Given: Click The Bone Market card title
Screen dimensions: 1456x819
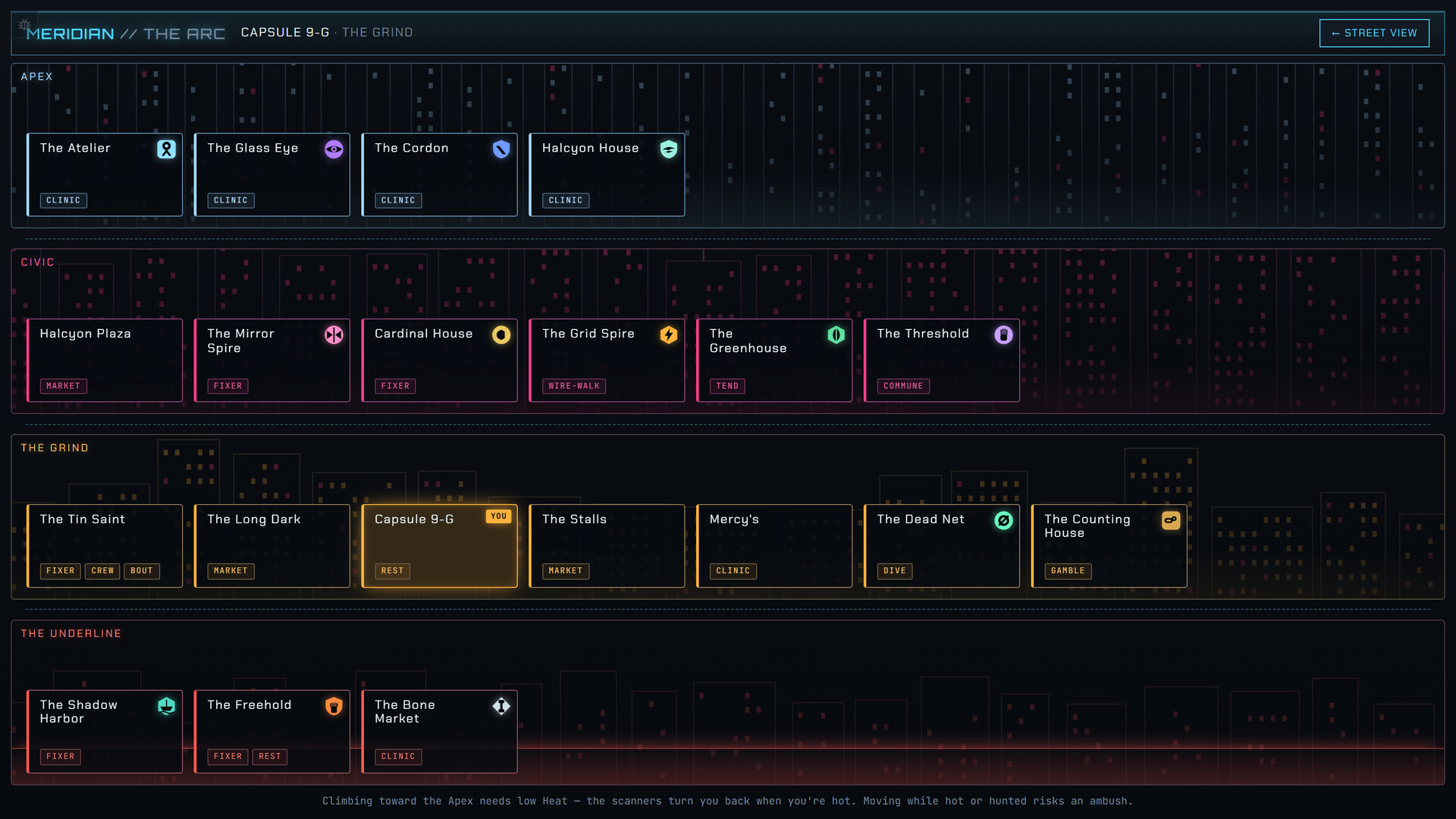Looking at the screenshot, I should point(405,712).
